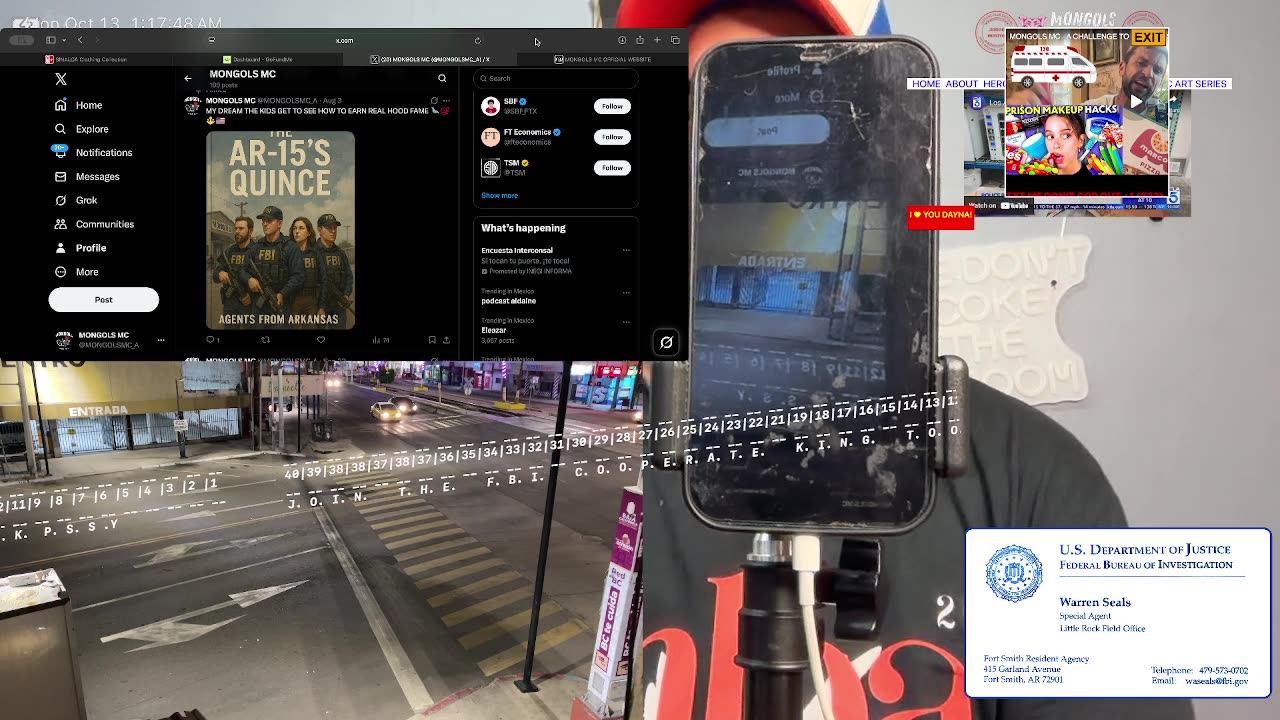Click the white Post button

click(x=104, y=300)
